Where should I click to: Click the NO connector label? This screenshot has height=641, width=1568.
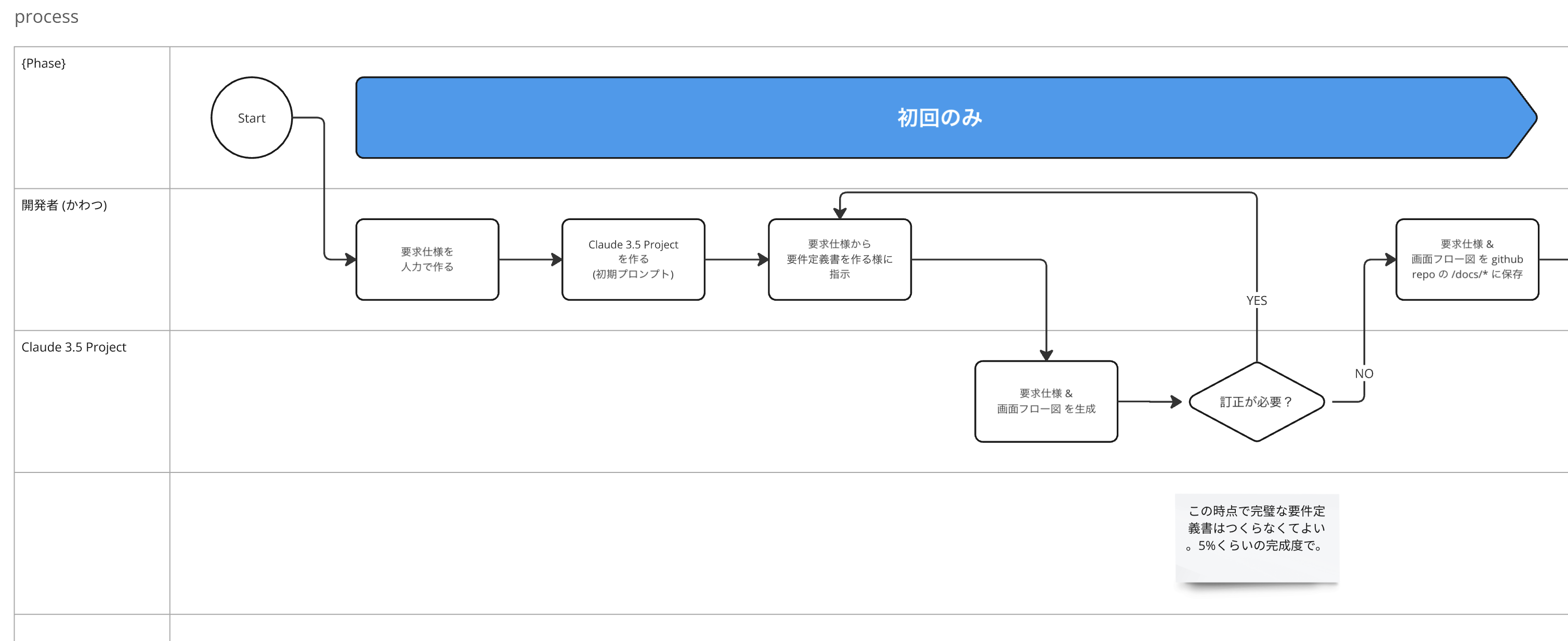[x=1364, y=374]
